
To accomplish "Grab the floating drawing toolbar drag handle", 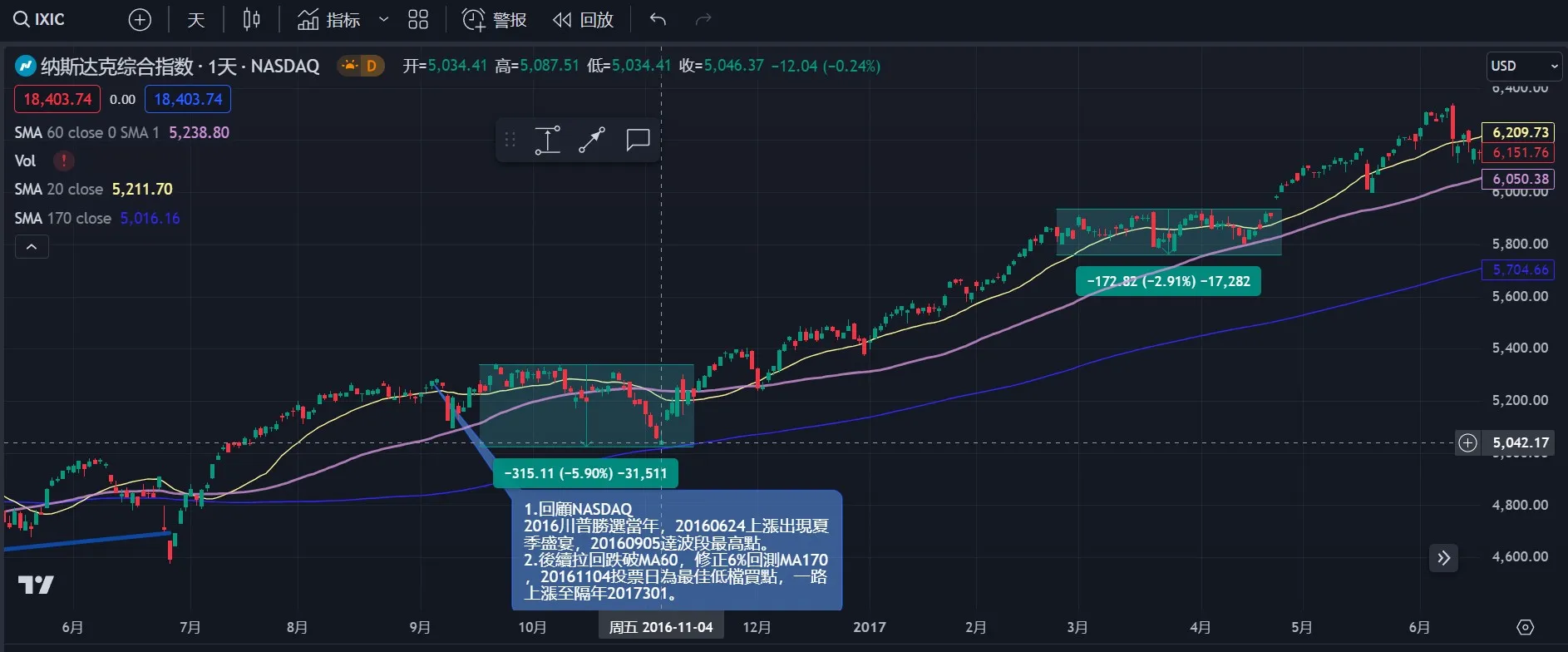I will point(510,140).
